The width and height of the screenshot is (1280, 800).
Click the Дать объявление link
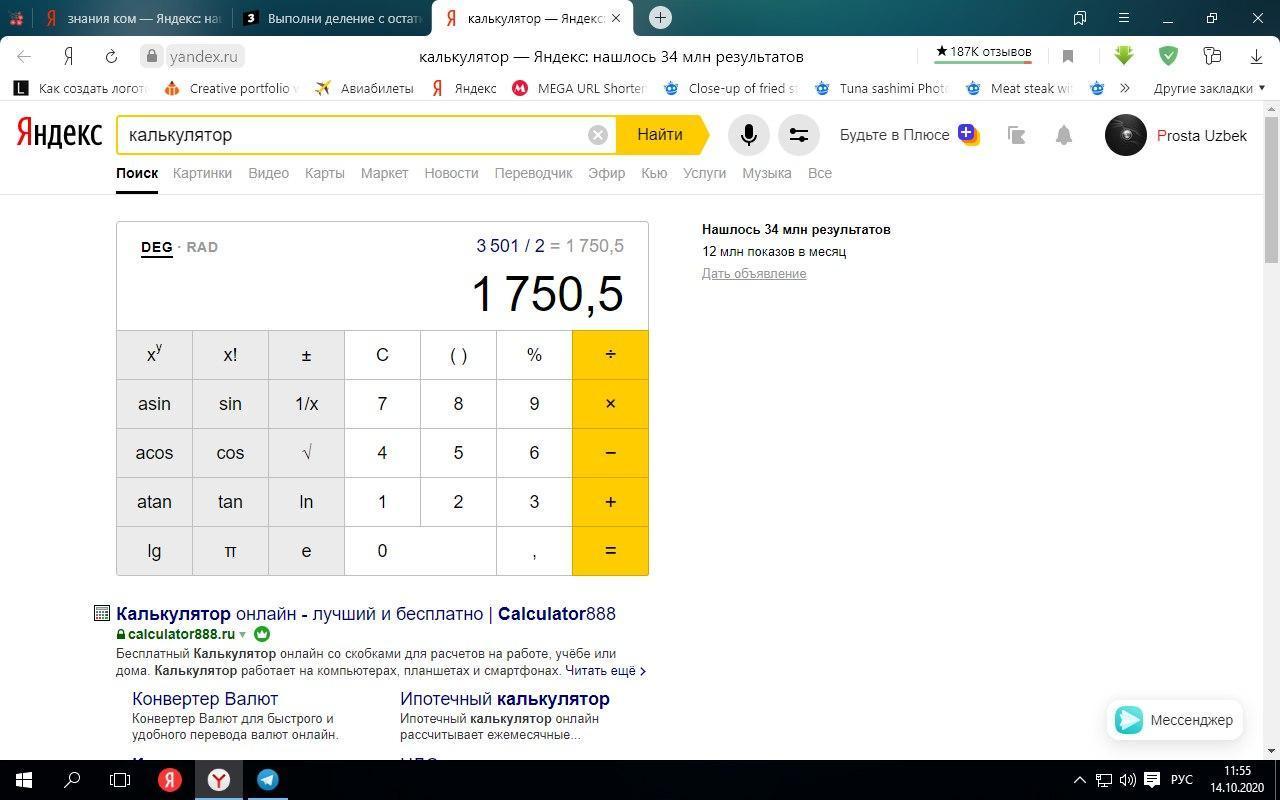tap(754, 274)
